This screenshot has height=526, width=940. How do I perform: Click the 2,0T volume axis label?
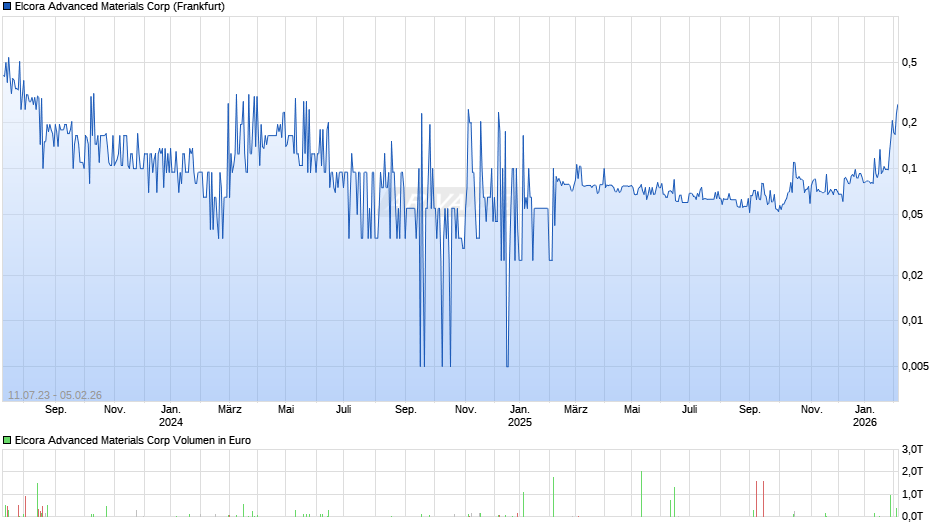912,471
